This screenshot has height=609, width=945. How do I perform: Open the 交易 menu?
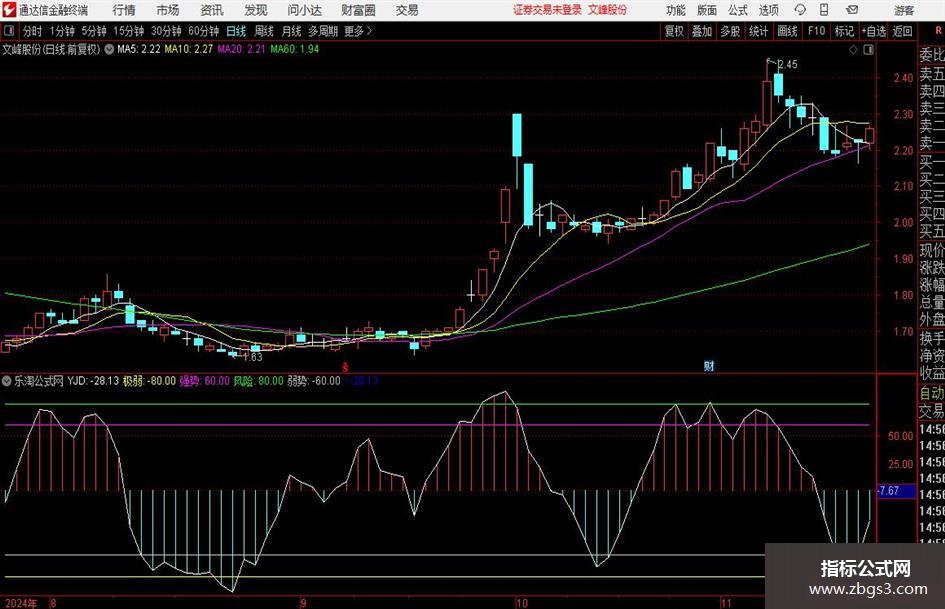[407, 10]
